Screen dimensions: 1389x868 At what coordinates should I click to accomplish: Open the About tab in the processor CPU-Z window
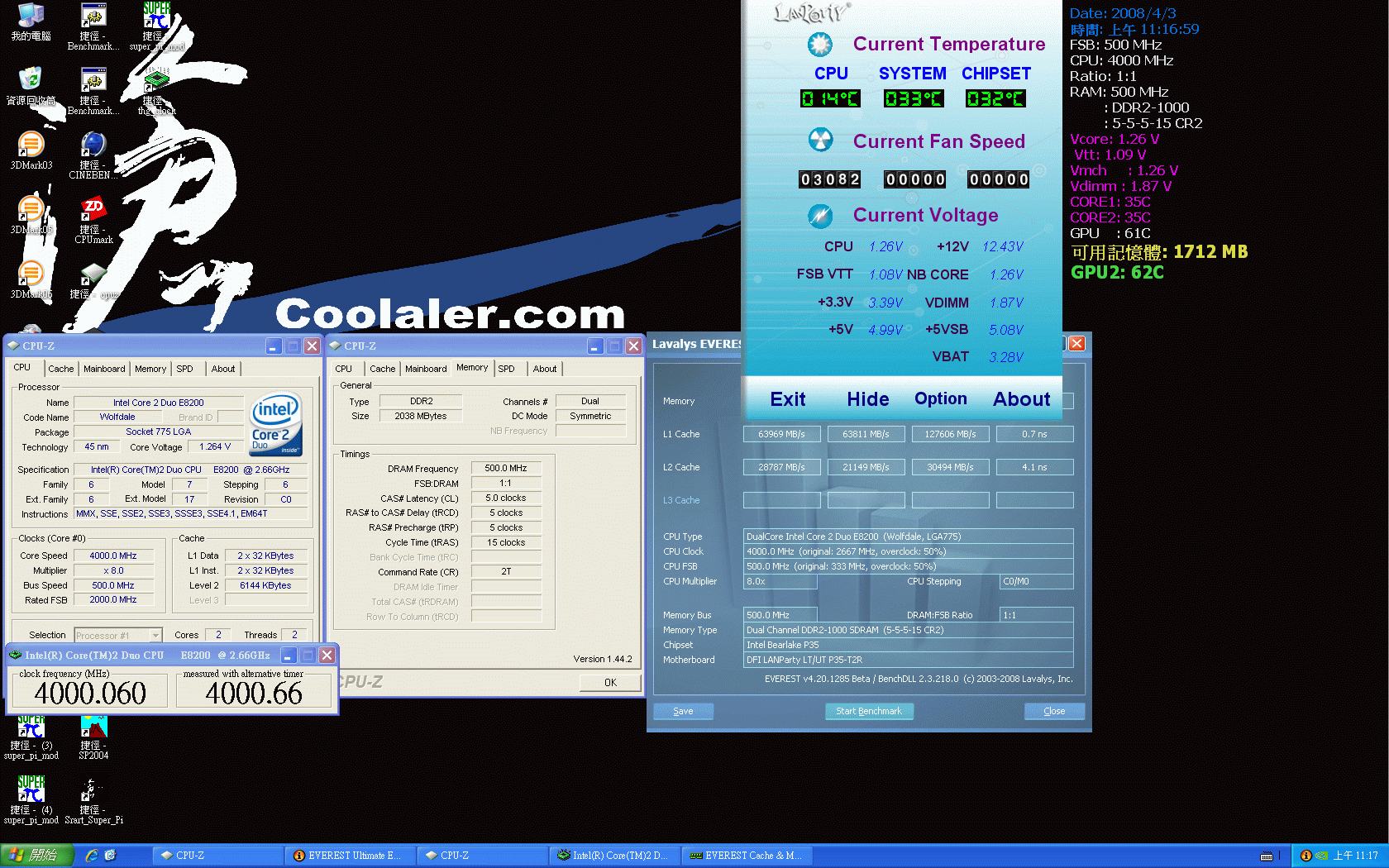click(x=223, y=369)
